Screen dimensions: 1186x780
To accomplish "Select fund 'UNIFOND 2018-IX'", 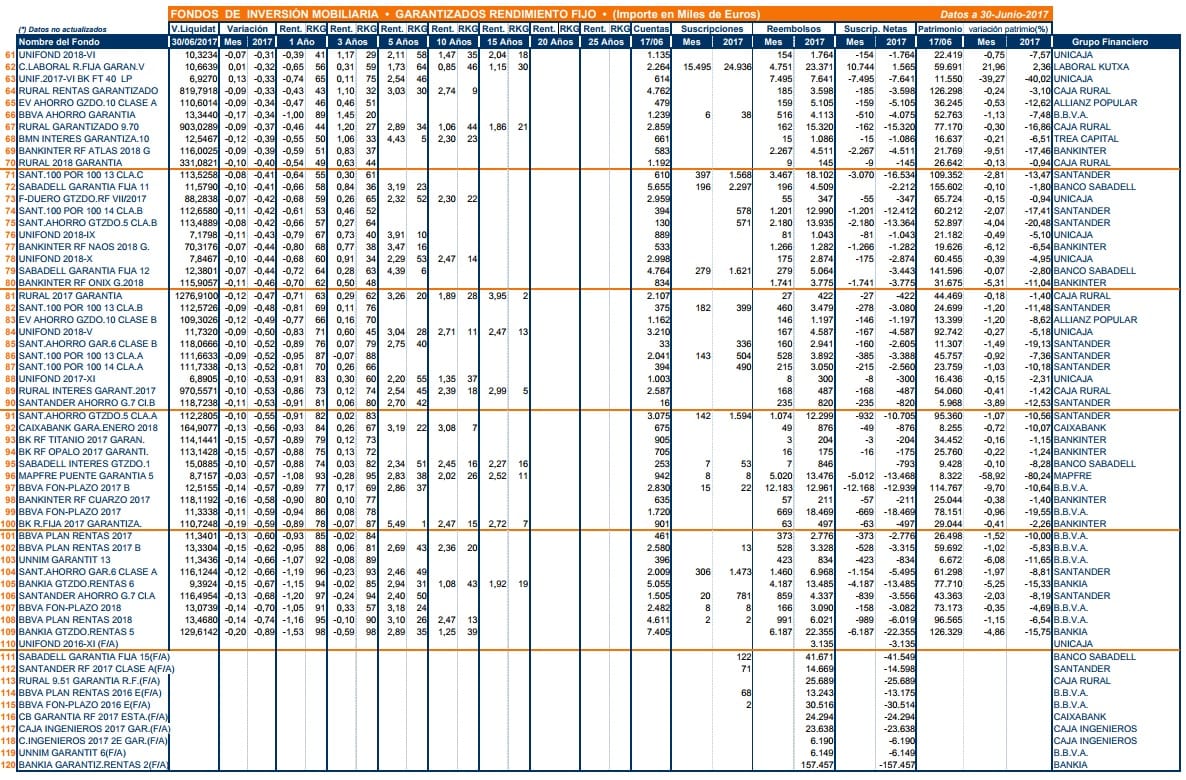I will click(57, 235).
